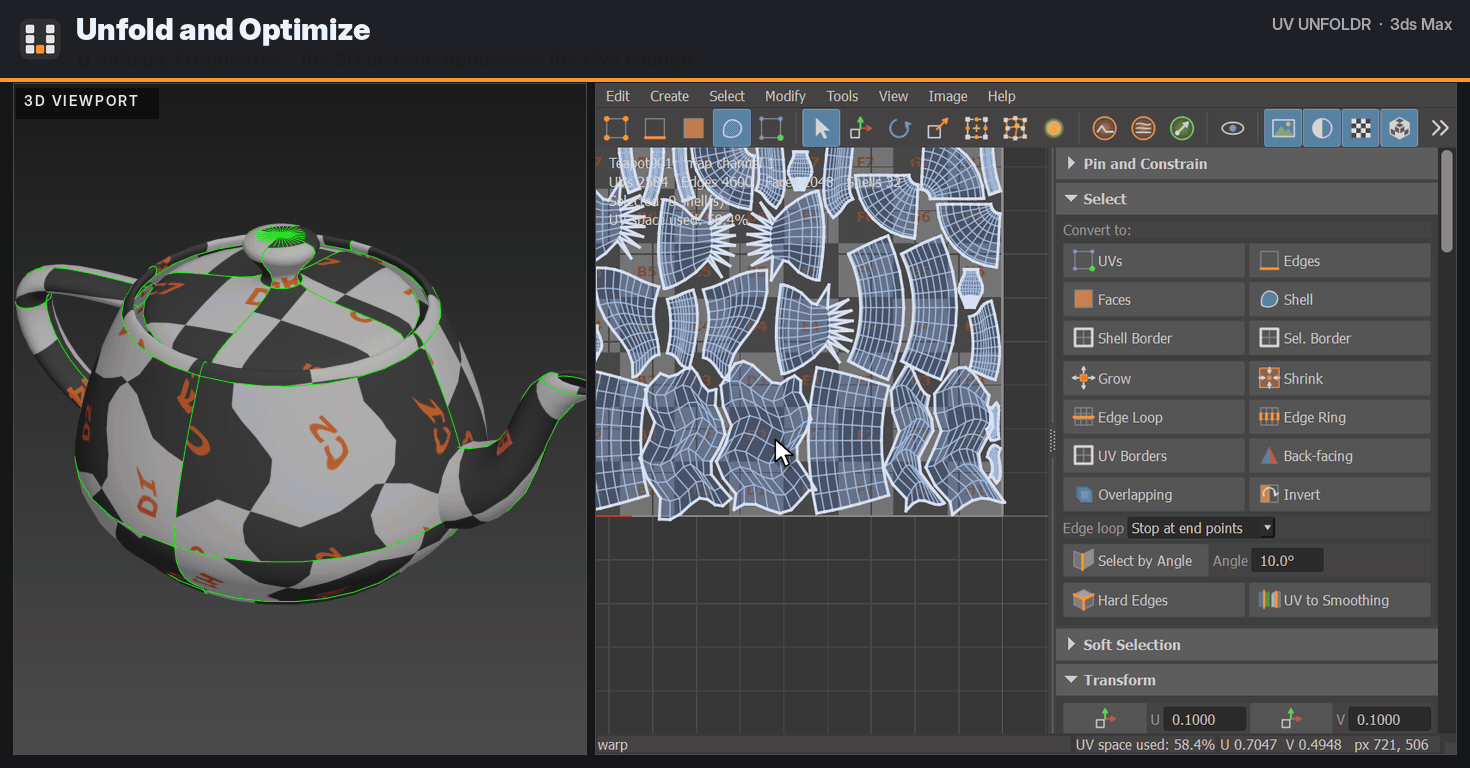The image size is (1470, 768).
Task: Open toolbar overflow double chevron
Action: click(1439, 128)
